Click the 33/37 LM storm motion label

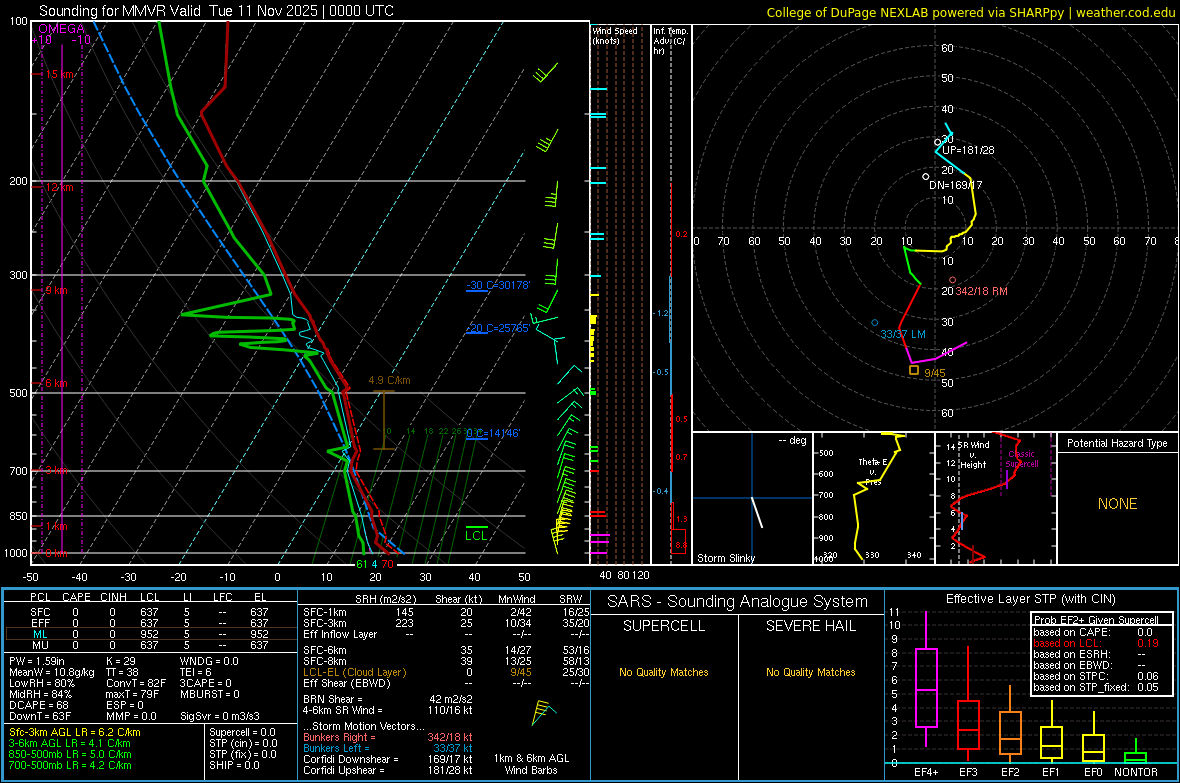tap(903, 334)
